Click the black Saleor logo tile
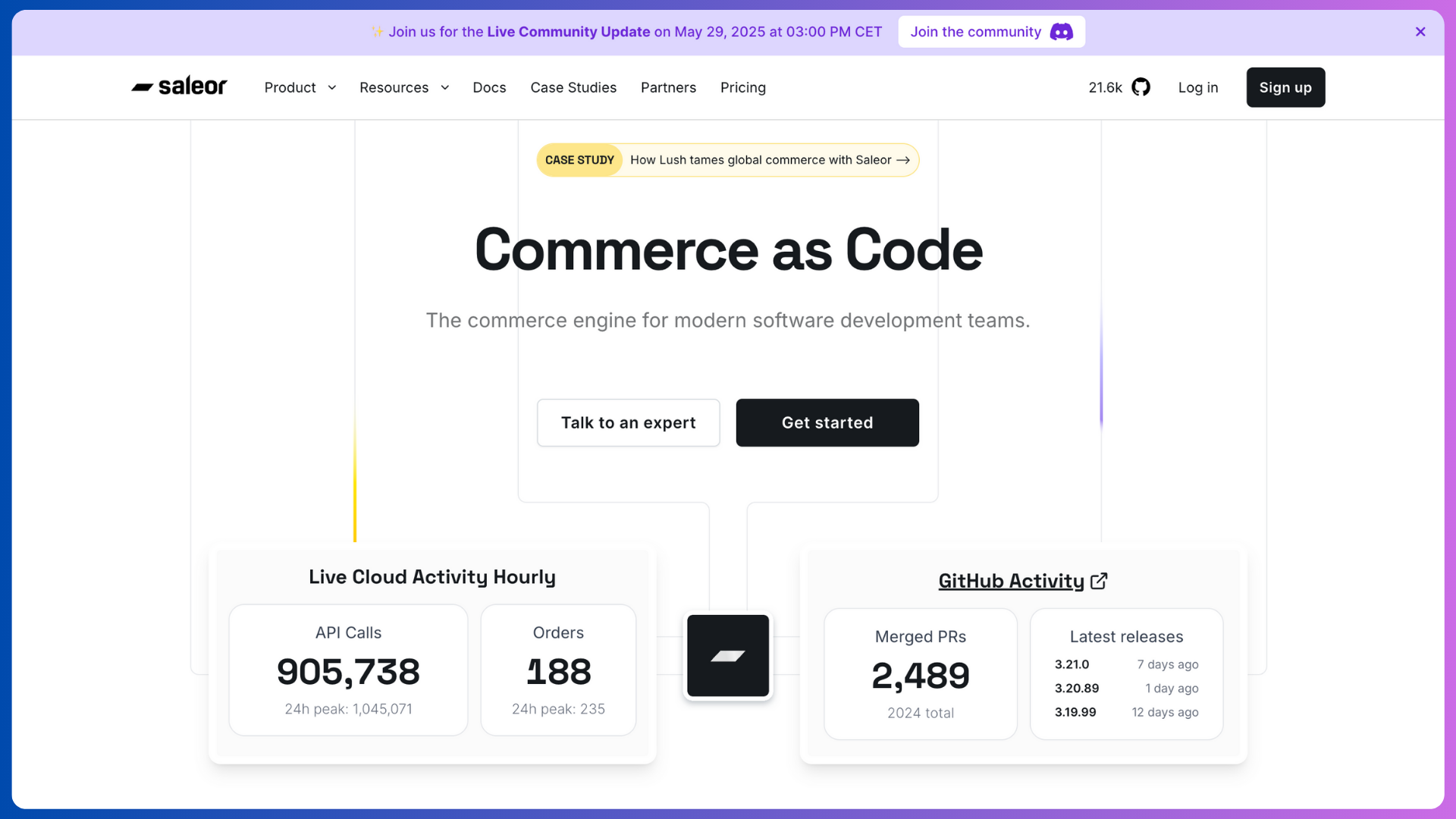Screen dimensions: 1456x819 click(x=728, y=656)
